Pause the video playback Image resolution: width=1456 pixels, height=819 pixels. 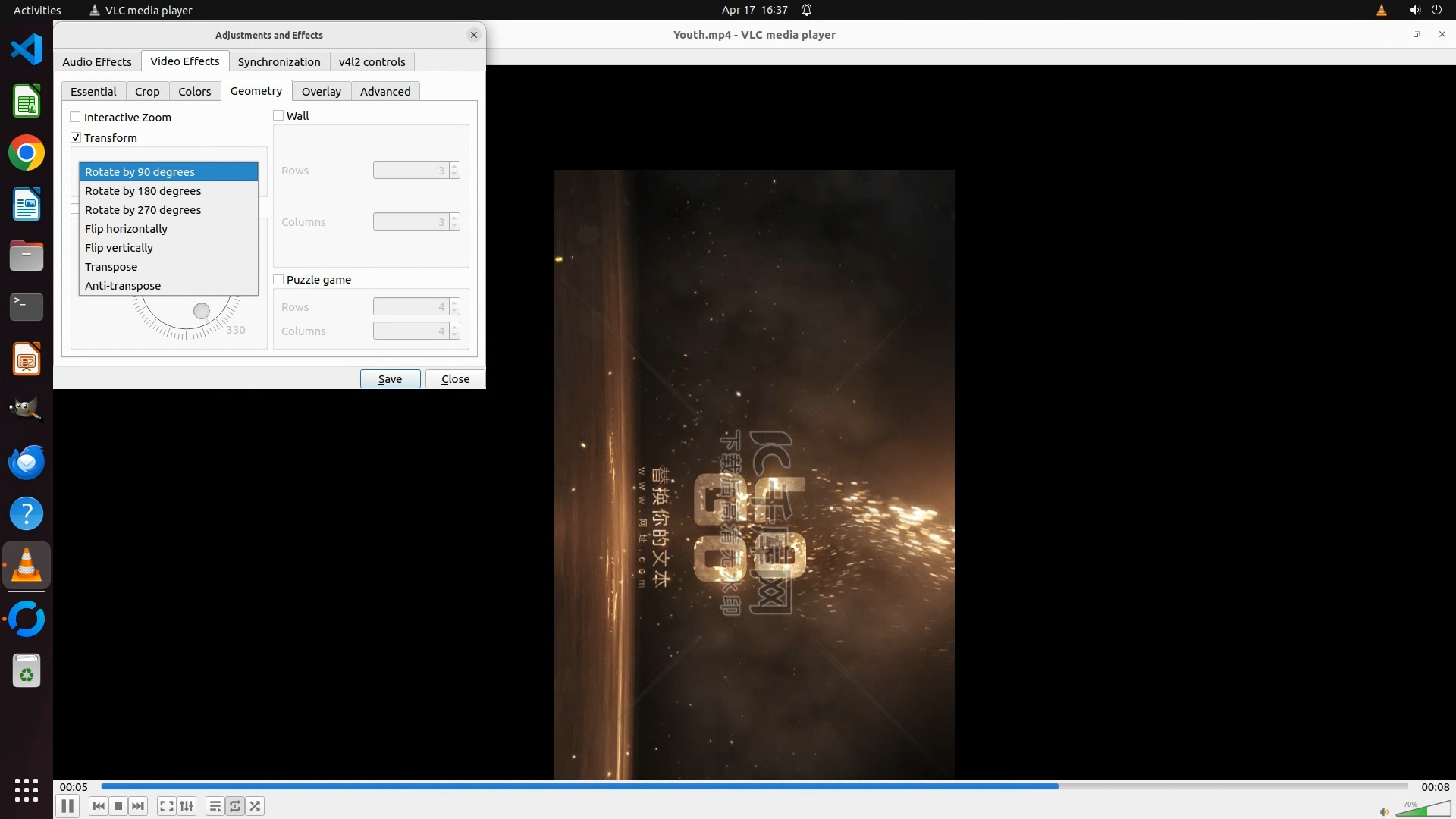pos(67,806)
